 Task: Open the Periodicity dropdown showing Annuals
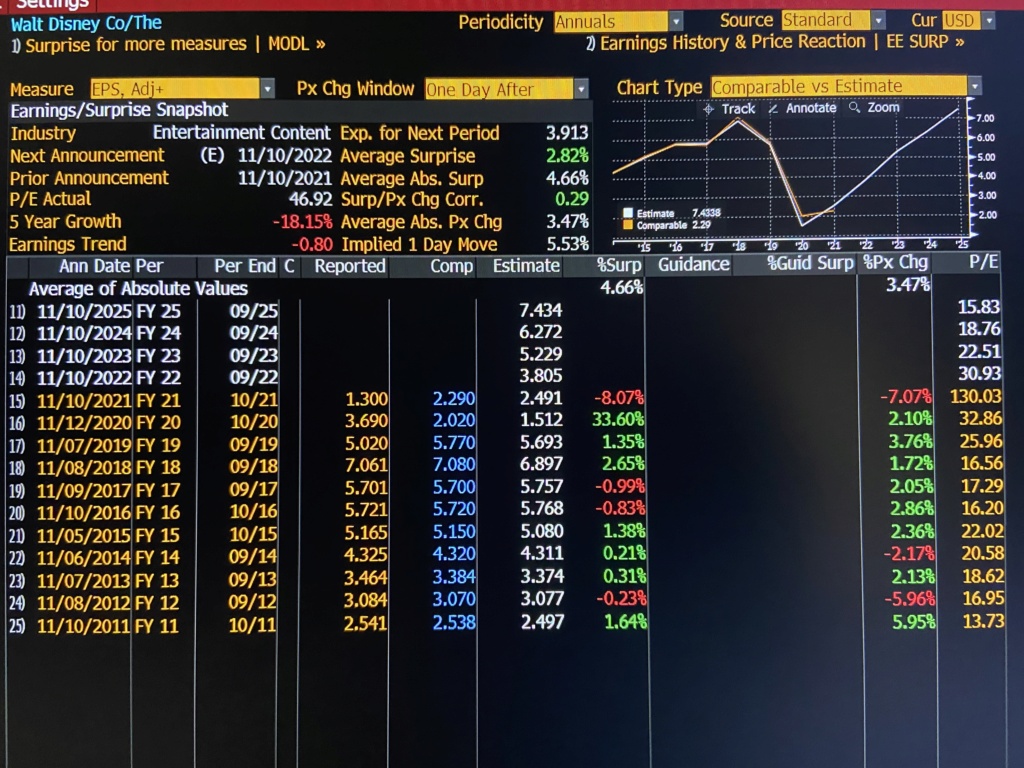pyautogui.click(x=618, y=22)
